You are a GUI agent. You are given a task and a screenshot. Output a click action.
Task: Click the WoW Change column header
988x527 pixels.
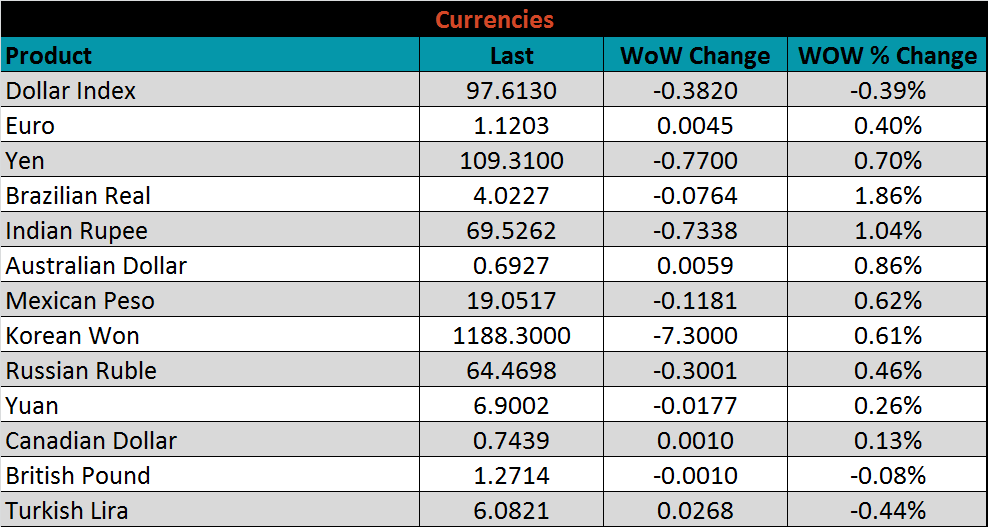click(x=695, y=55)
